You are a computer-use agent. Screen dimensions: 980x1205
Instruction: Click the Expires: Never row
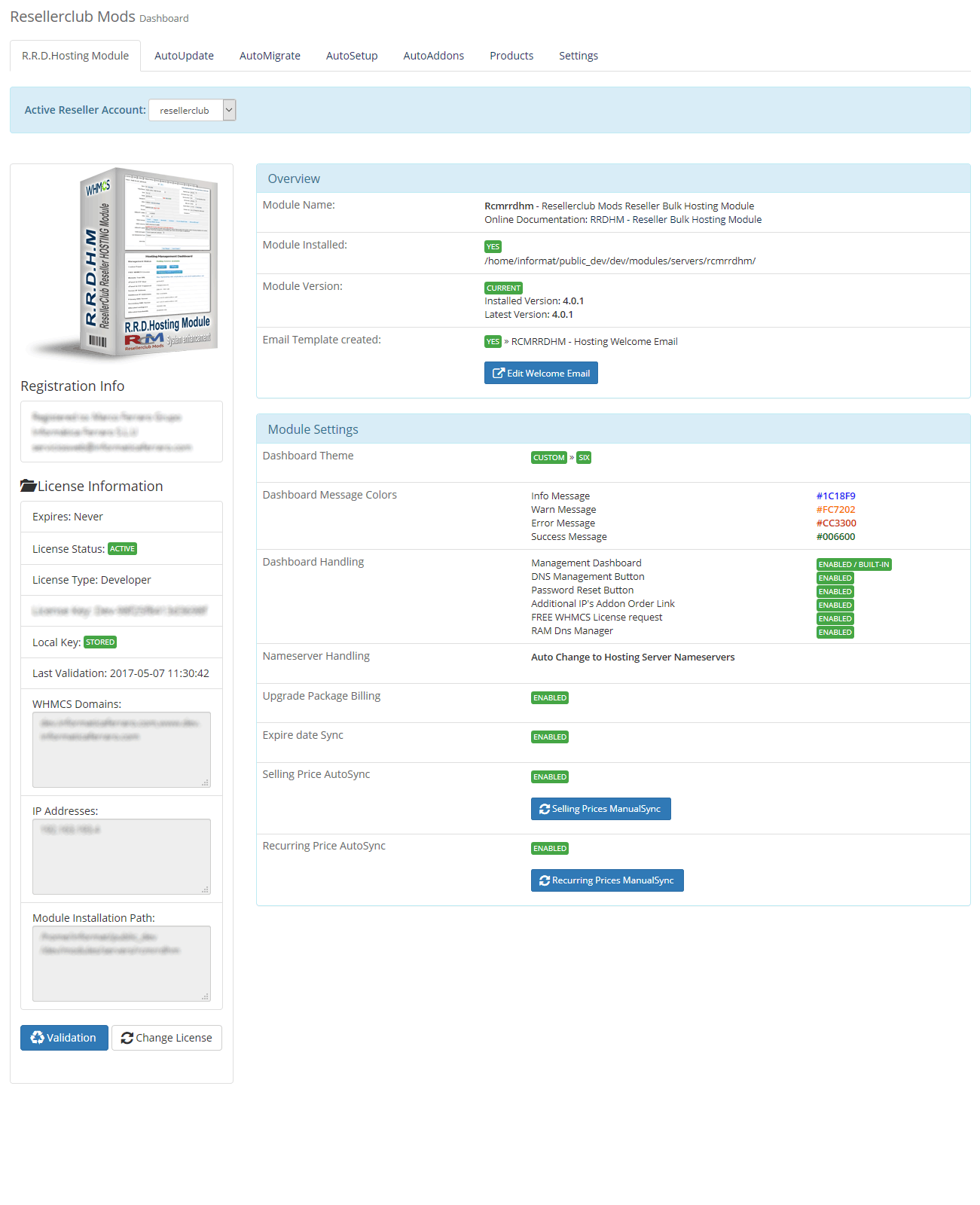(121, 517)
